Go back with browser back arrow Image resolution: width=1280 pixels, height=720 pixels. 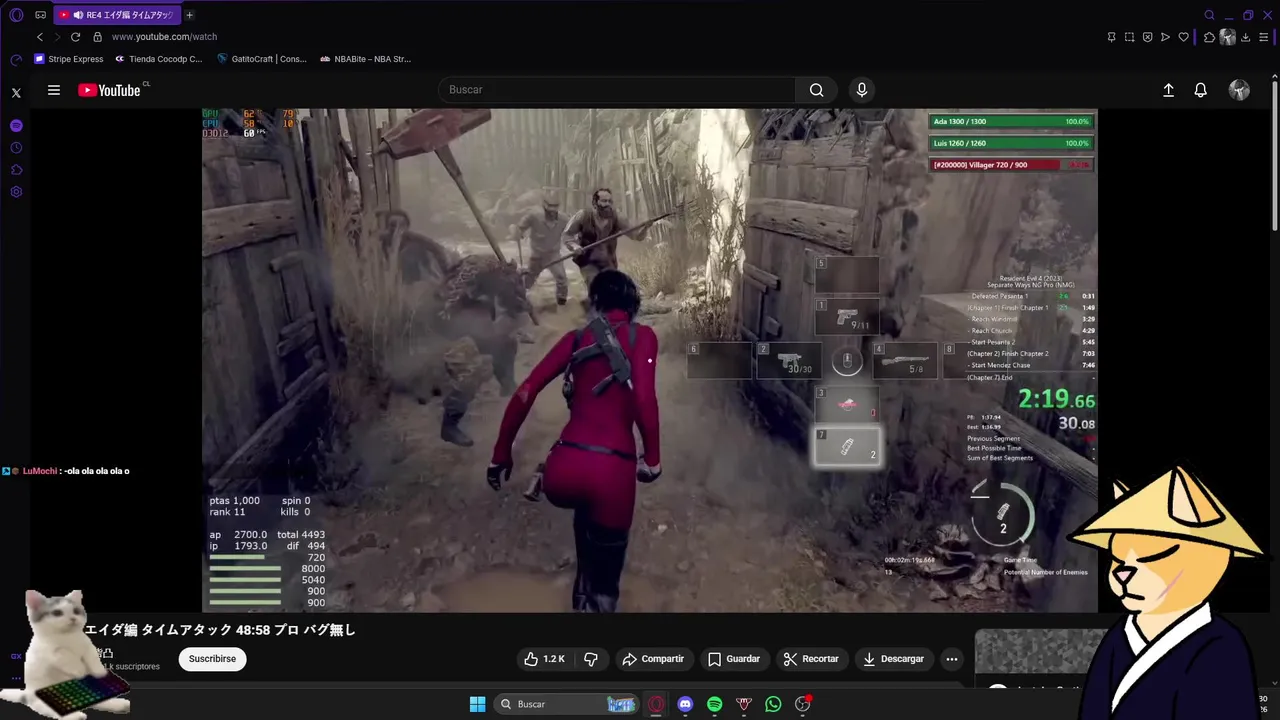pos(40,37)
